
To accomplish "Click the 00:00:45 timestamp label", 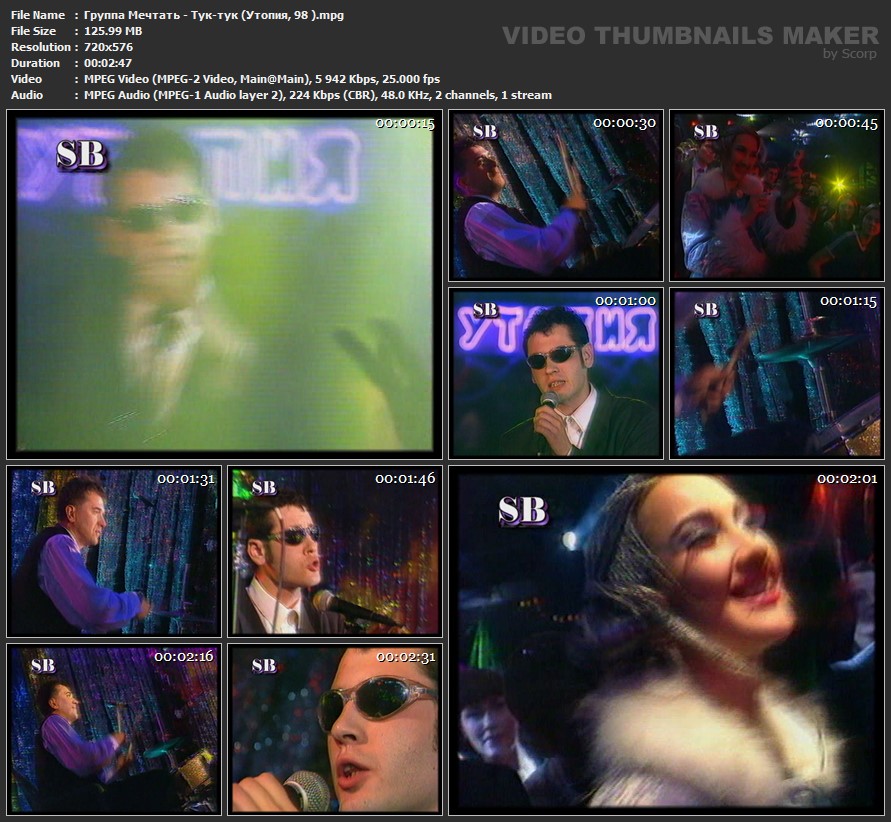I will click(x=846, y=123).
